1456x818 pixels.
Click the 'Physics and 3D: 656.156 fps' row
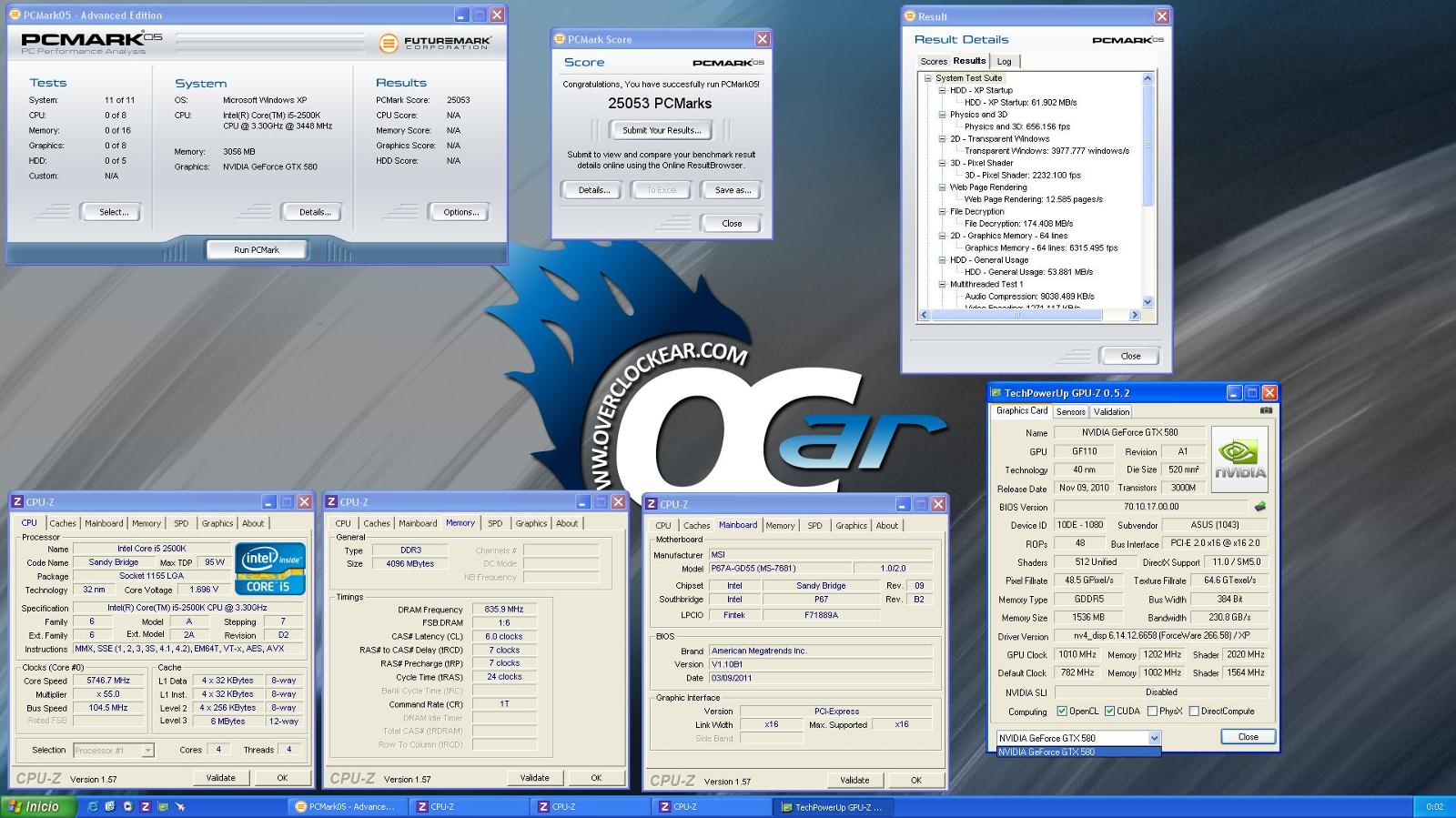click(x=1017, y=127)
